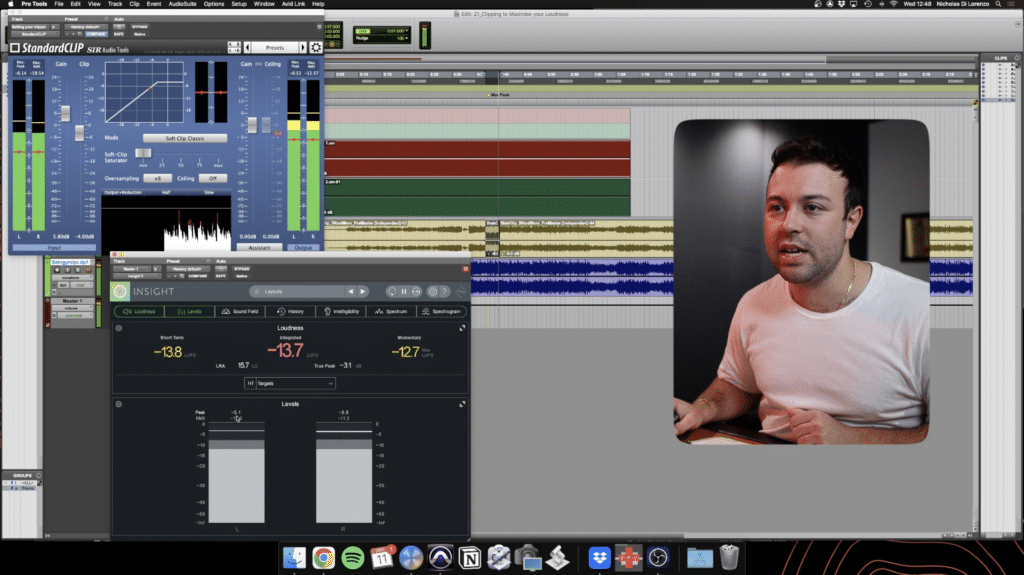Open Finder from the Dock
This screenshot has height=575, width=1024.
click(x=294, y=557)
